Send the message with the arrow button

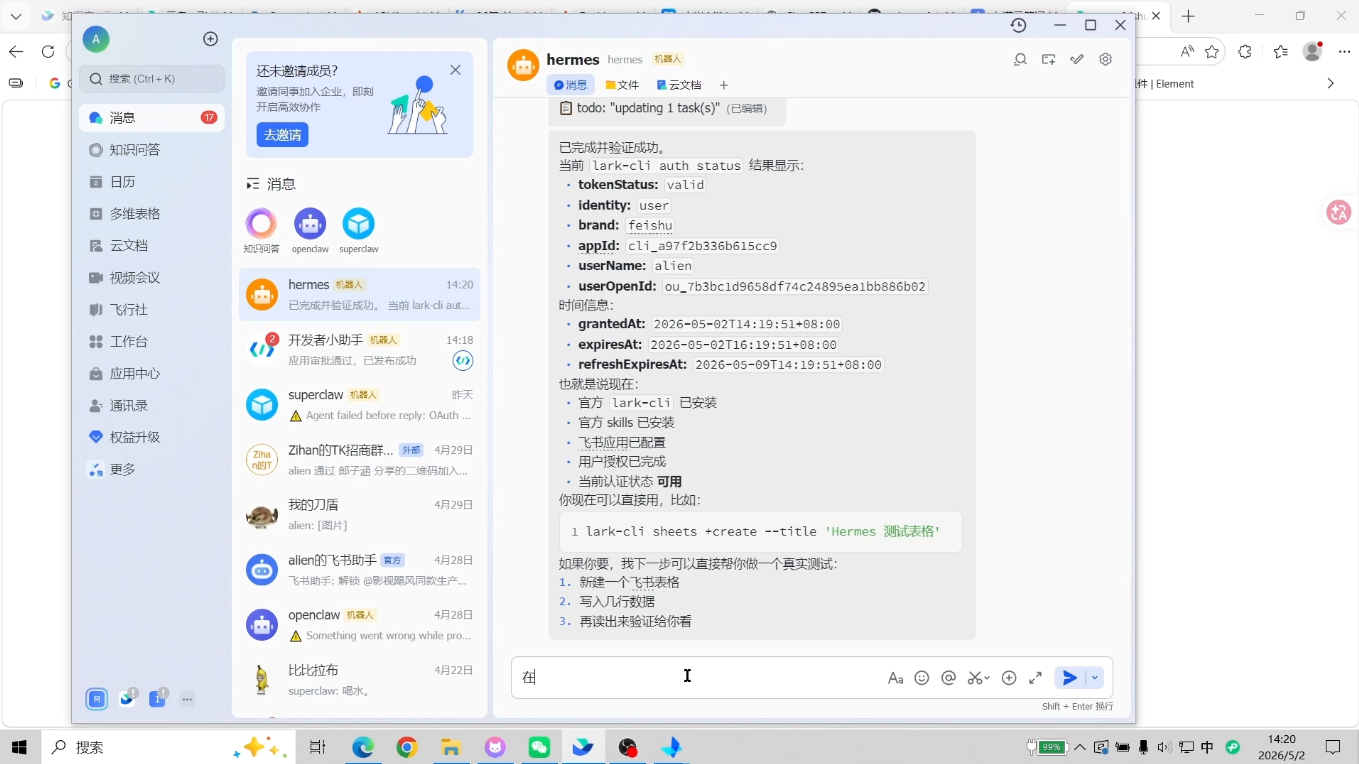coord(1069,678)
